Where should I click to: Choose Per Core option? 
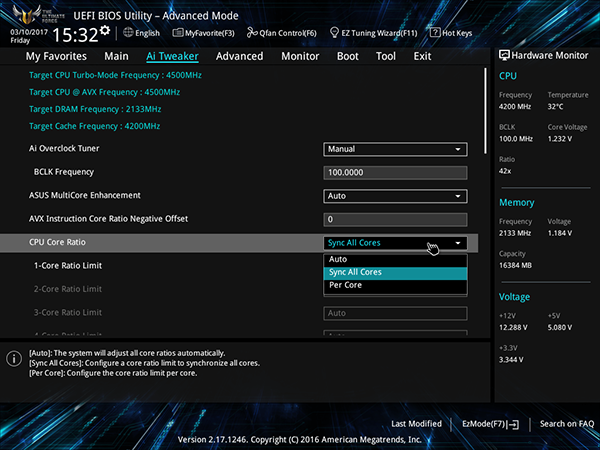pos(395,285)
